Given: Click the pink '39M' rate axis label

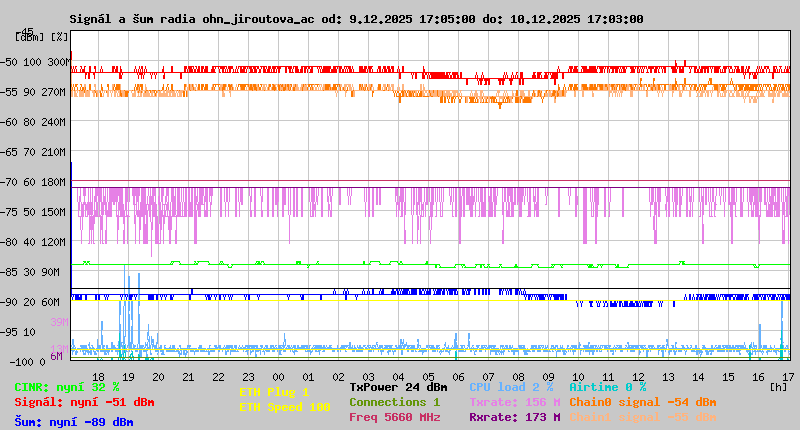Looking at the screenshot, I should click(59, 322).
